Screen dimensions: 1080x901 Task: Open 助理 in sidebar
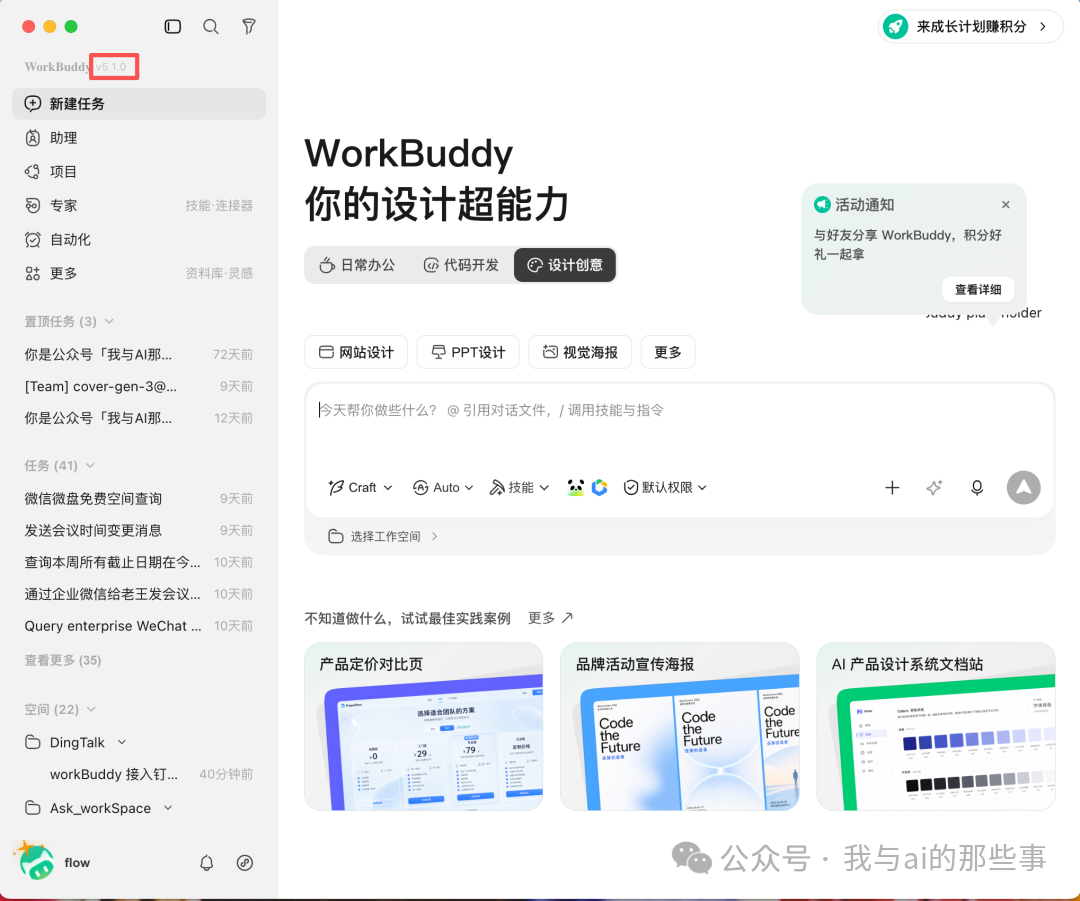pos(138,138)
